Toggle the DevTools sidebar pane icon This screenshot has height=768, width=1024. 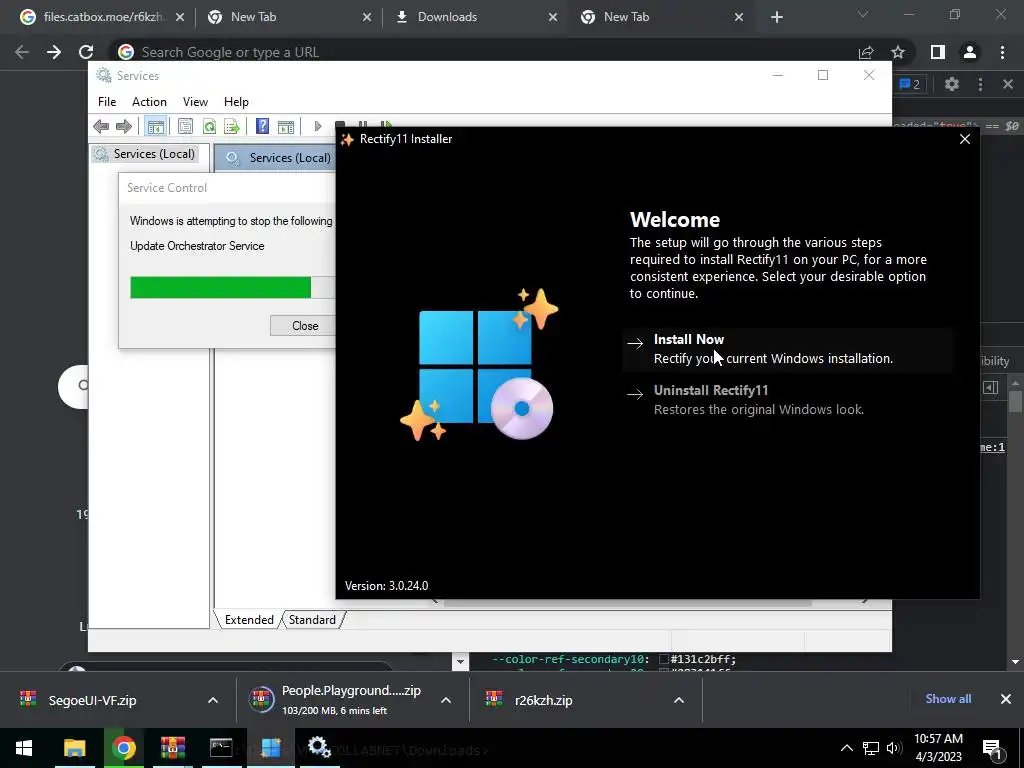[991, 388]
